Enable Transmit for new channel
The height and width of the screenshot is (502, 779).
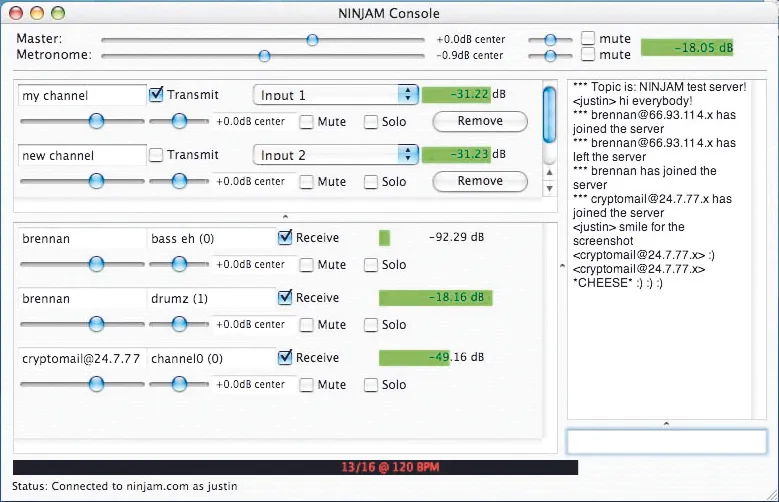[156, 155]
